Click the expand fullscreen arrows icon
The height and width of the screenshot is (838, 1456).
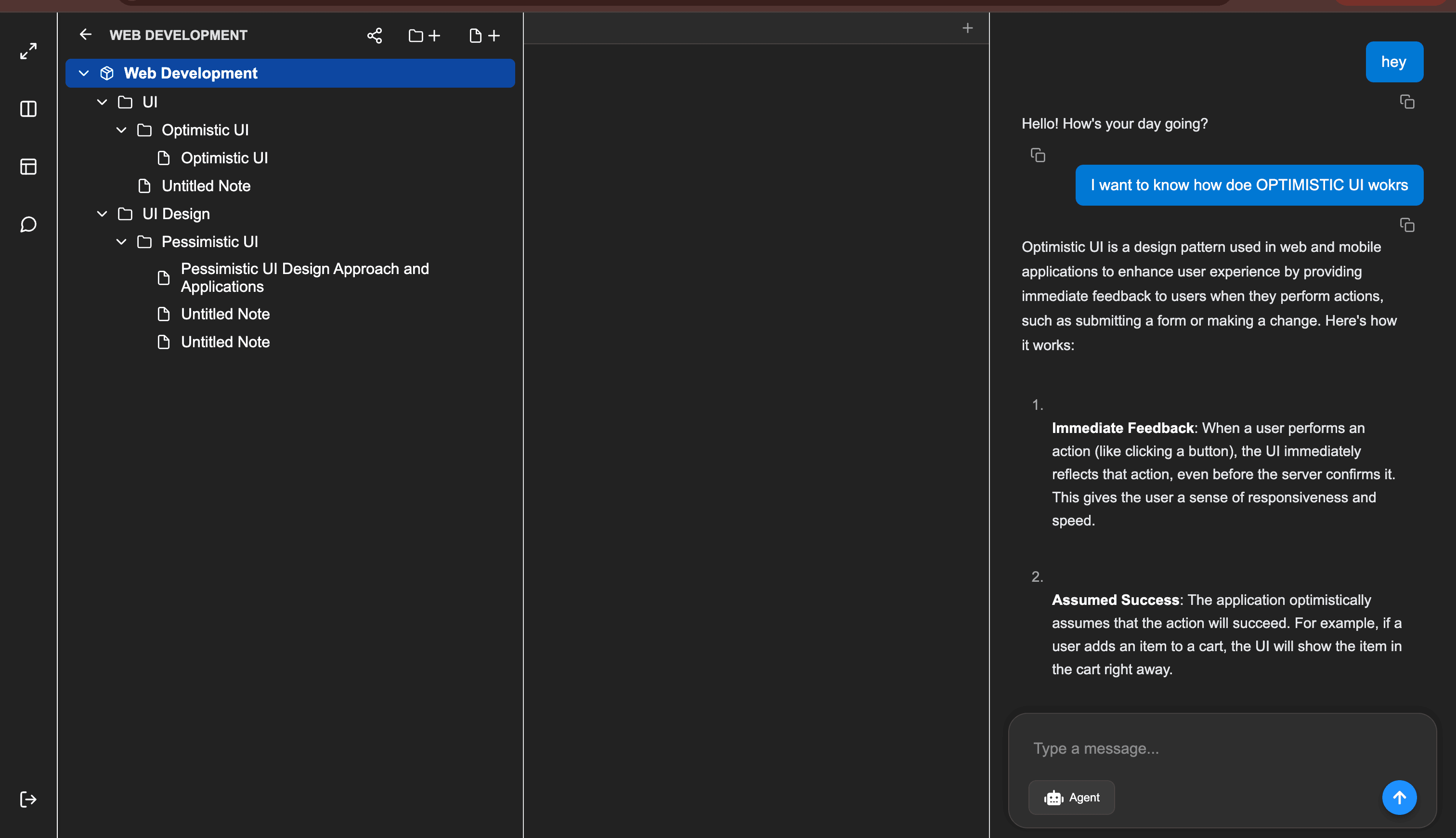click(x=28, y=51)
